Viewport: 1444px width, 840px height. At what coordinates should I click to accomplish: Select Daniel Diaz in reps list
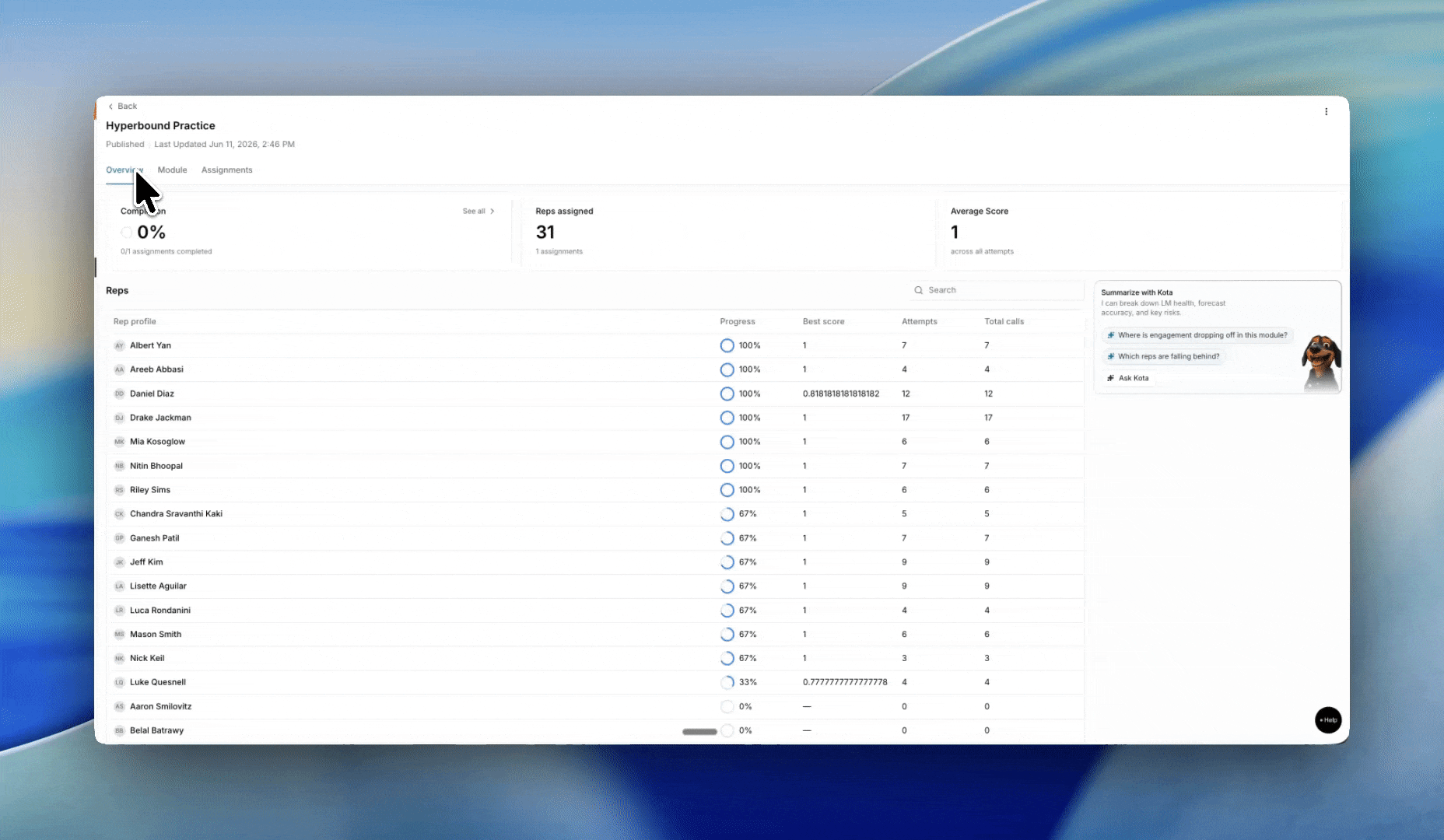(x=152, y=394)
